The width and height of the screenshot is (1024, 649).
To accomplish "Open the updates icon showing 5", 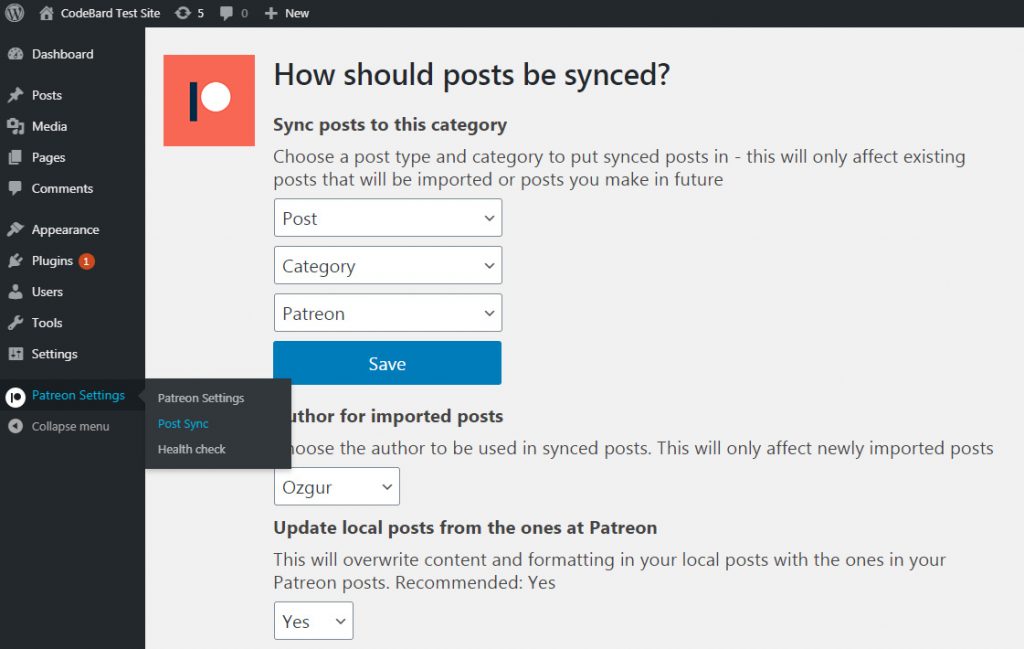I will [182, 13].
